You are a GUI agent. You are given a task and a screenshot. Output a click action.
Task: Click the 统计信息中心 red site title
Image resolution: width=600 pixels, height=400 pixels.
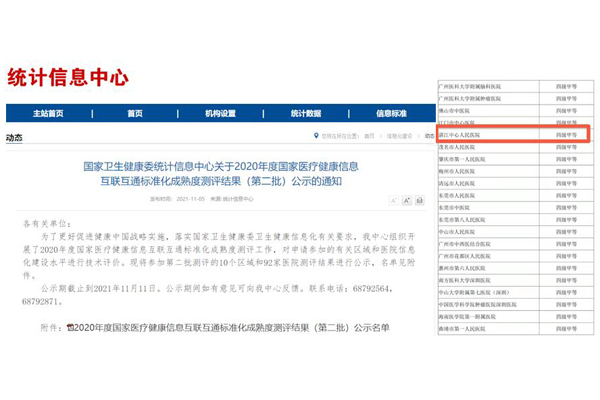tap(68, 77)
